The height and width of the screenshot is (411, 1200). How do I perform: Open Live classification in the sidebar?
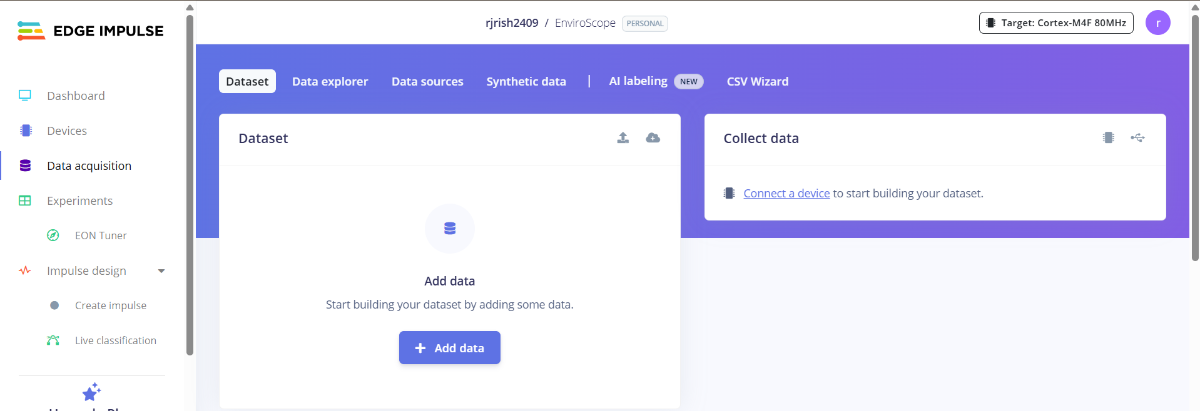tap(115, 341)
